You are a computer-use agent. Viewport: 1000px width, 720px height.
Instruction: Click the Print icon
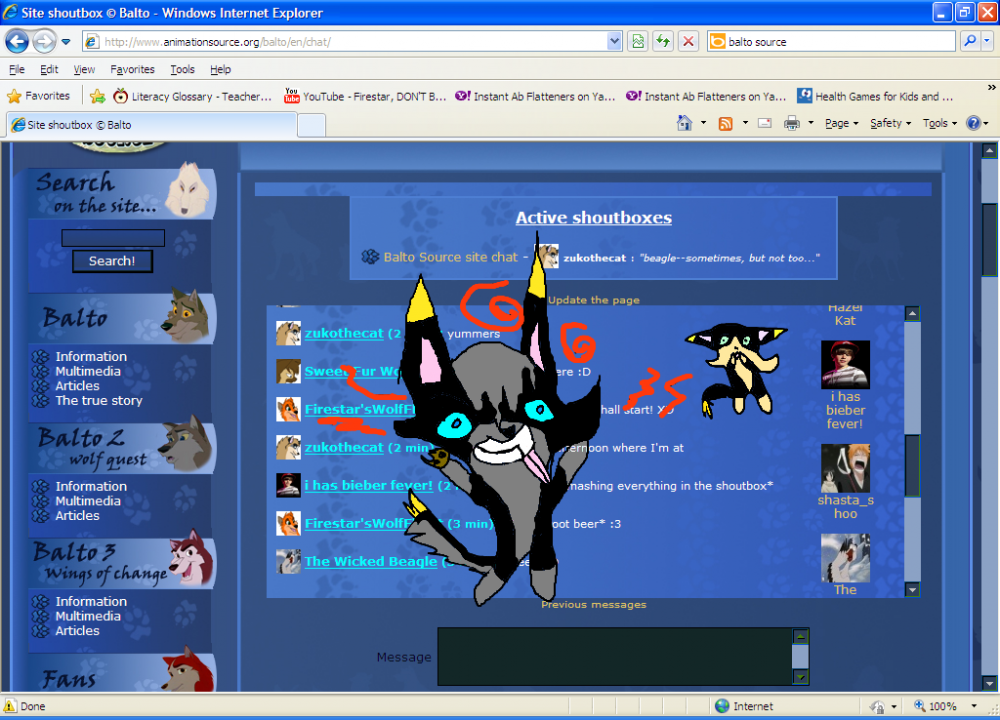[791, 124]
